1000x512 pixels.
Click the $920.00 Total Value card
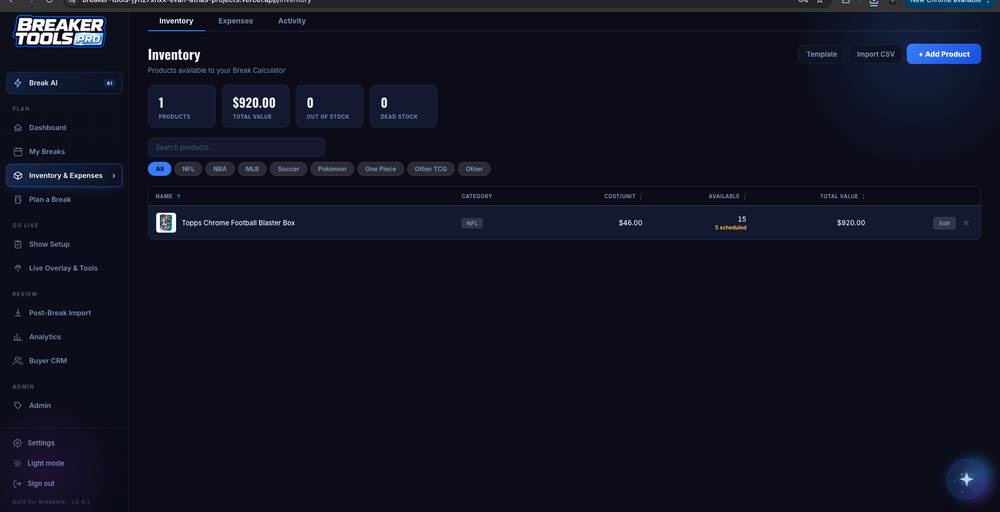(x=256, y=106)
